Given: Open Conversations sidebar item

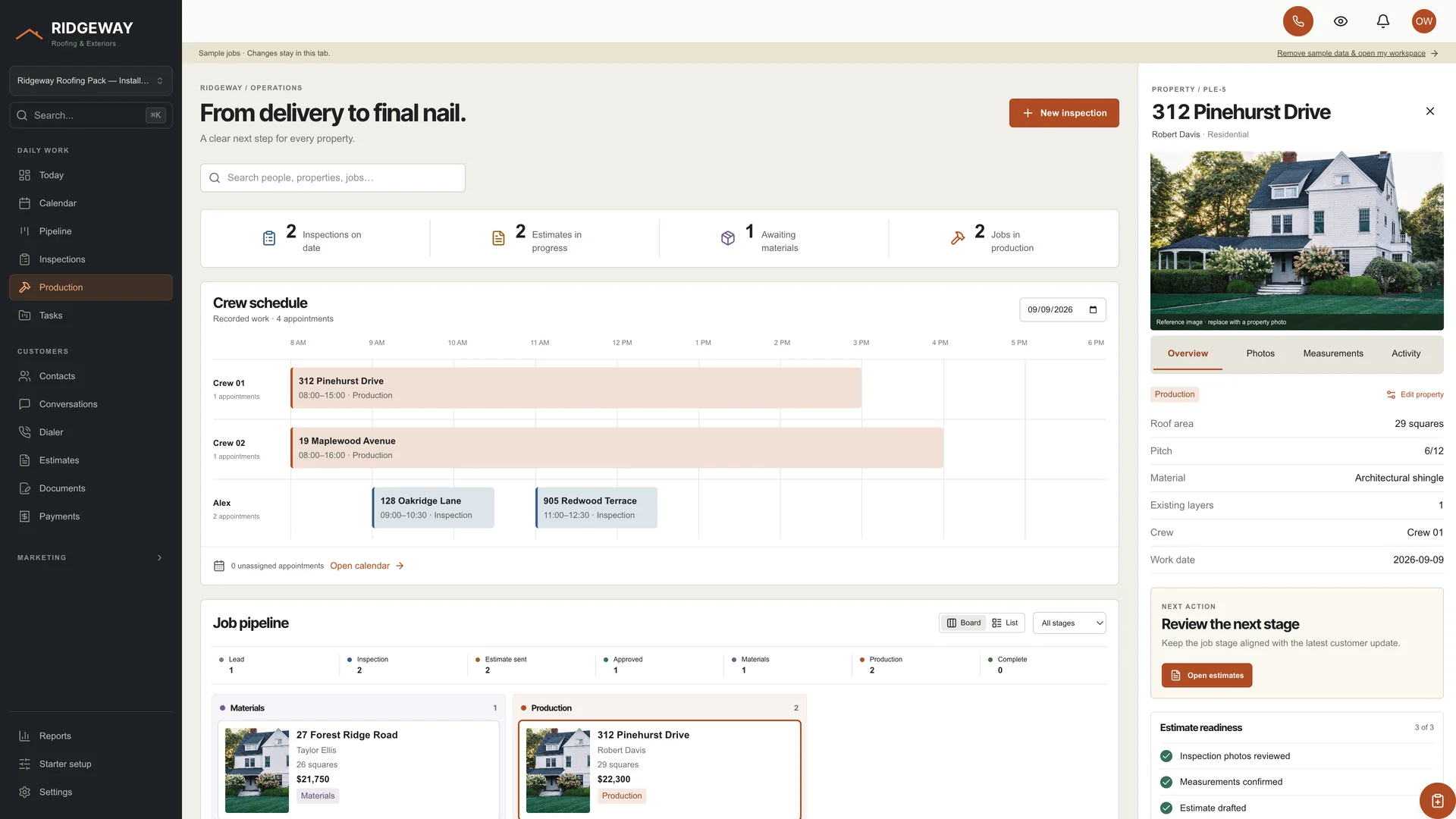Looking at the screenshot, I should [91, 404].
